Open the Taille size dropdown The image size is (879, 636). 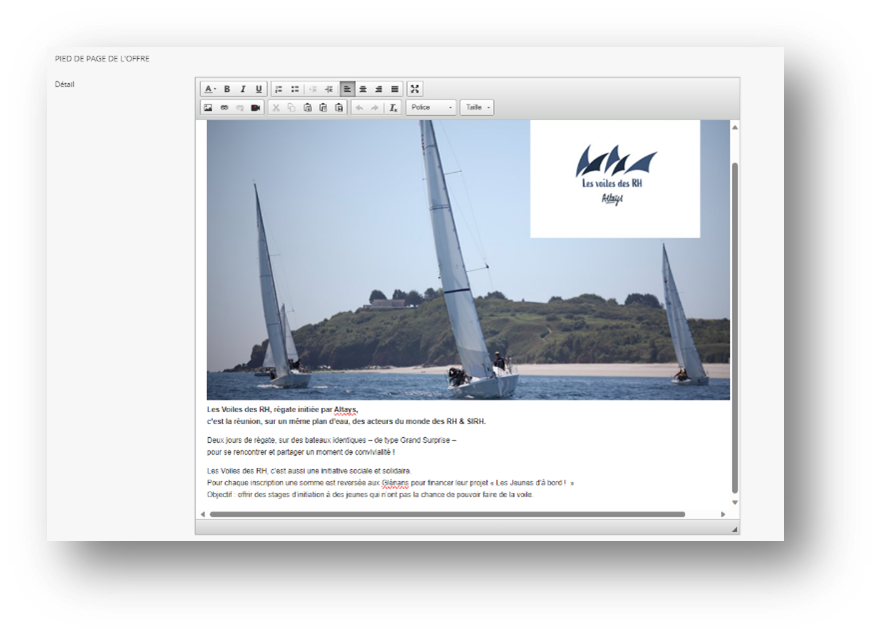(477, 107)
